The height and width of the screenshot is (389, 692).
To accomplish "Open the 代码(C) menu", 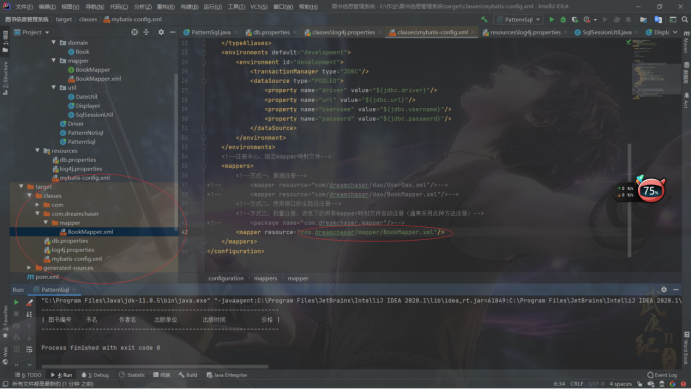I will pyautogui.click(x=119, y=7).
